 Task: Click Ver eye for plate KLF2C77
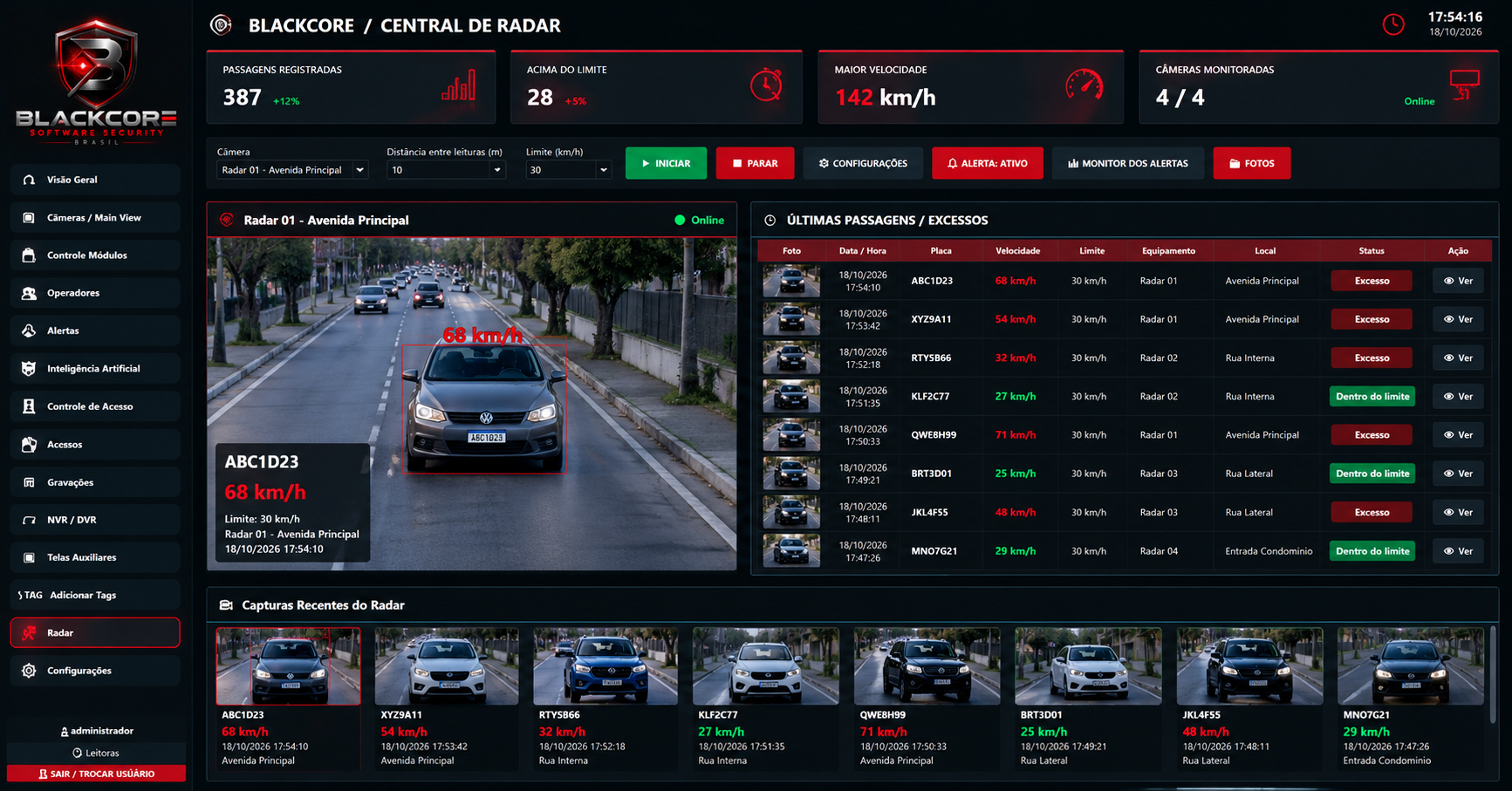coord(1458,397)
